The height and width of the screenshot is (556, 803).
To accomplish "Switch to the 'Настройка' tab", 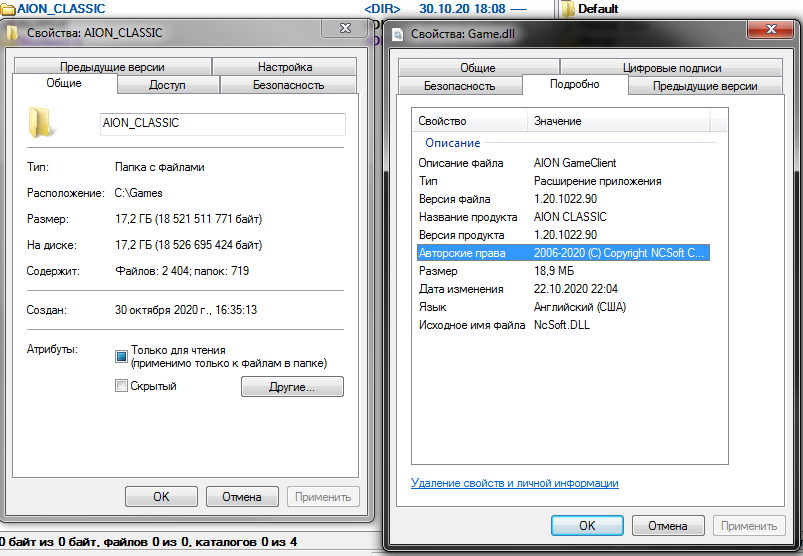I will tap(285, 67).
